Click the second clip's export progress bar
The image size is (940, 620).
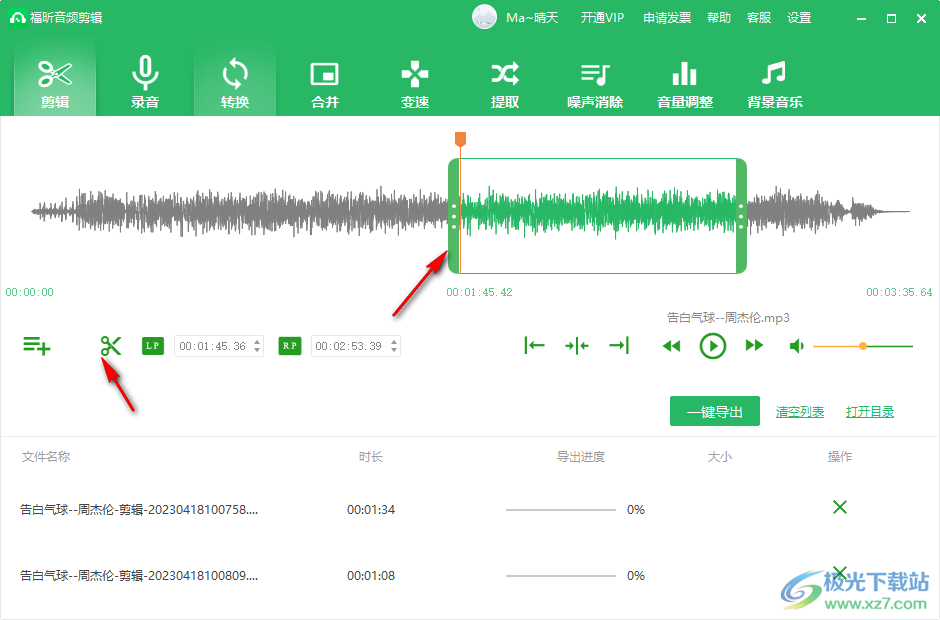tap(561, 576)
